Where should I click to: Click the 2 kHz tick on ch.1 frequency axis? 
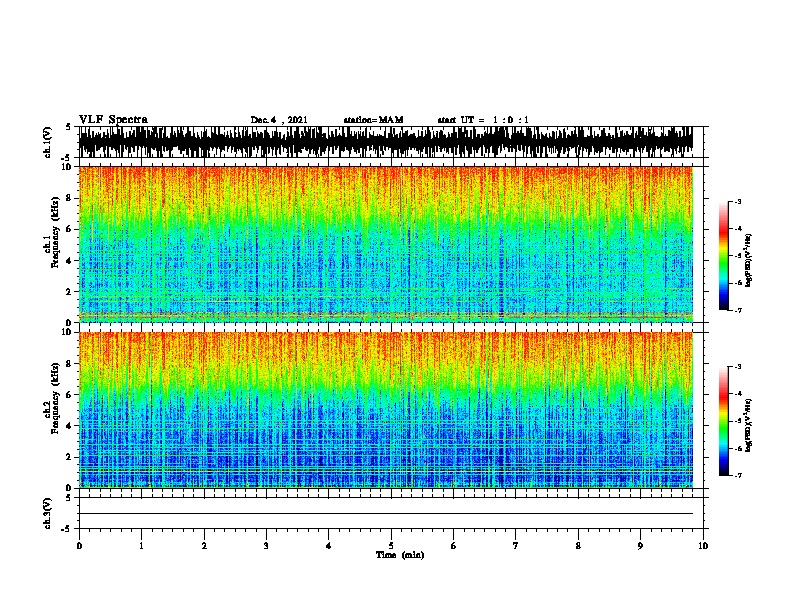[x=70, y=291]
